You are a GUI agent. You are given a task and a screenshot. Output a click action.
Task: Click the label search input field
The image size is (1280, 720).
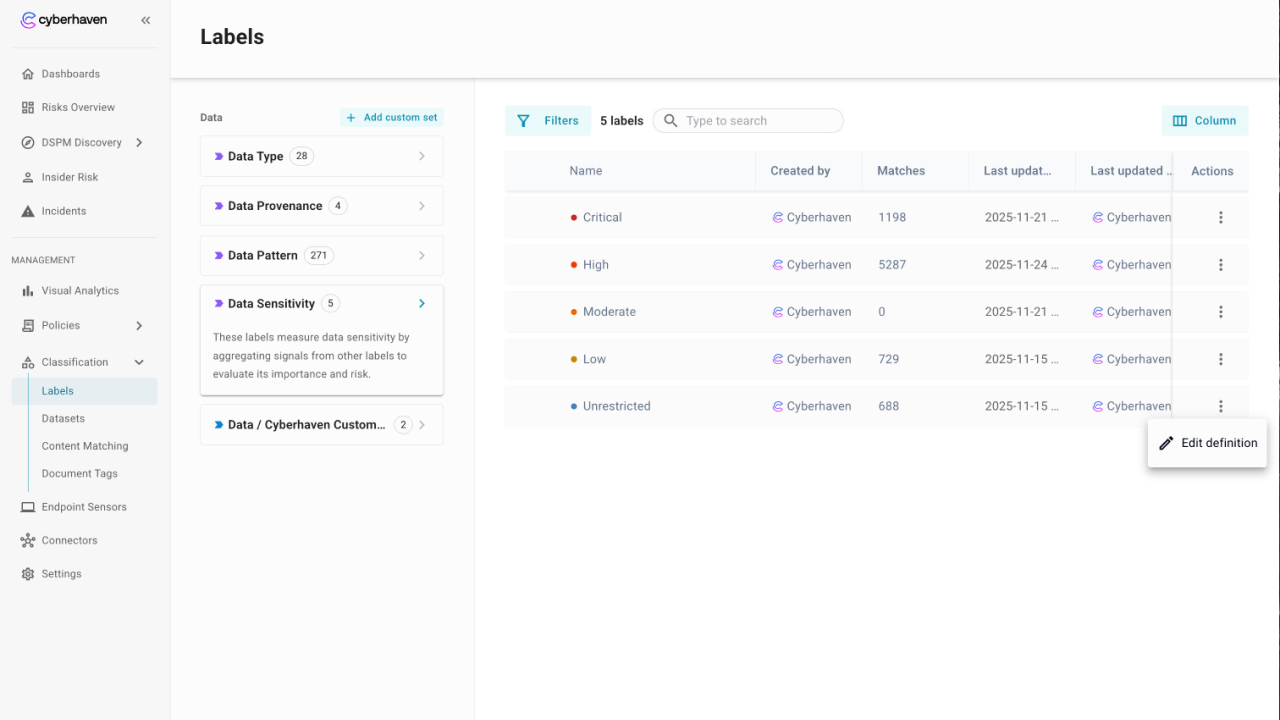(760, 121)
